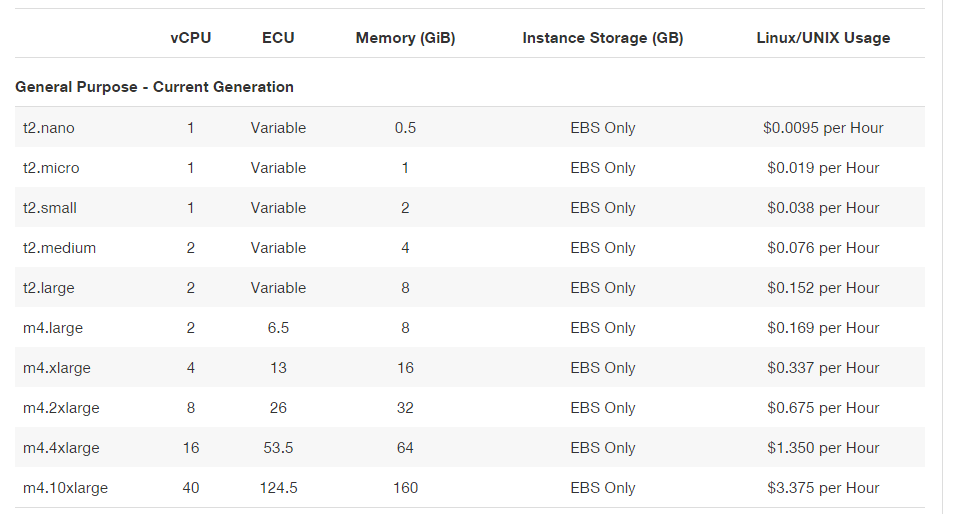Select the $3.375 per Hour price cell

[823, 488]
